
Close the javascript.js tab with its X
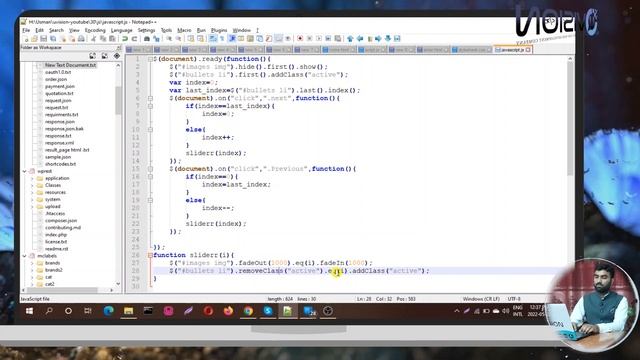click(x=528, y=50)
